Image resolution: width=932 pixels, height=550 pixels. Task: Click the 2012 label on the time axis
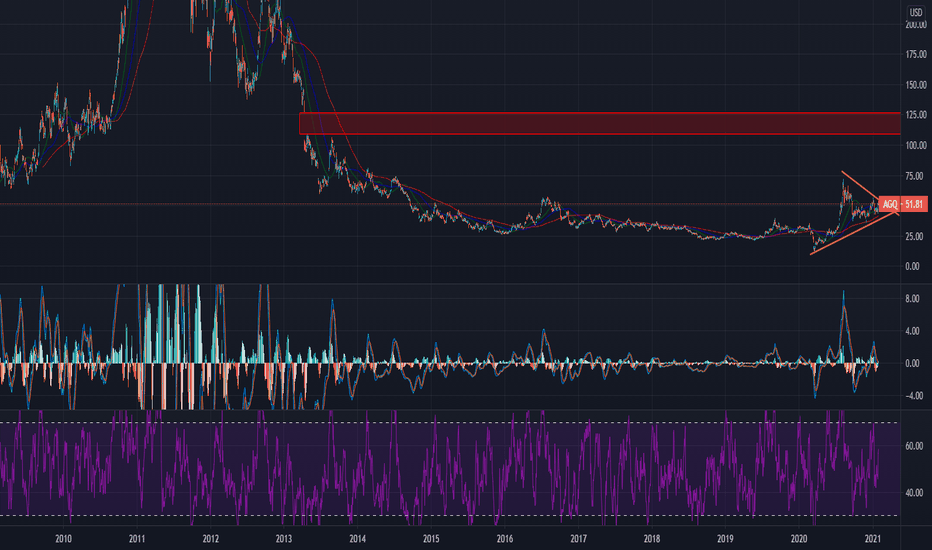(x=210, y=539)
